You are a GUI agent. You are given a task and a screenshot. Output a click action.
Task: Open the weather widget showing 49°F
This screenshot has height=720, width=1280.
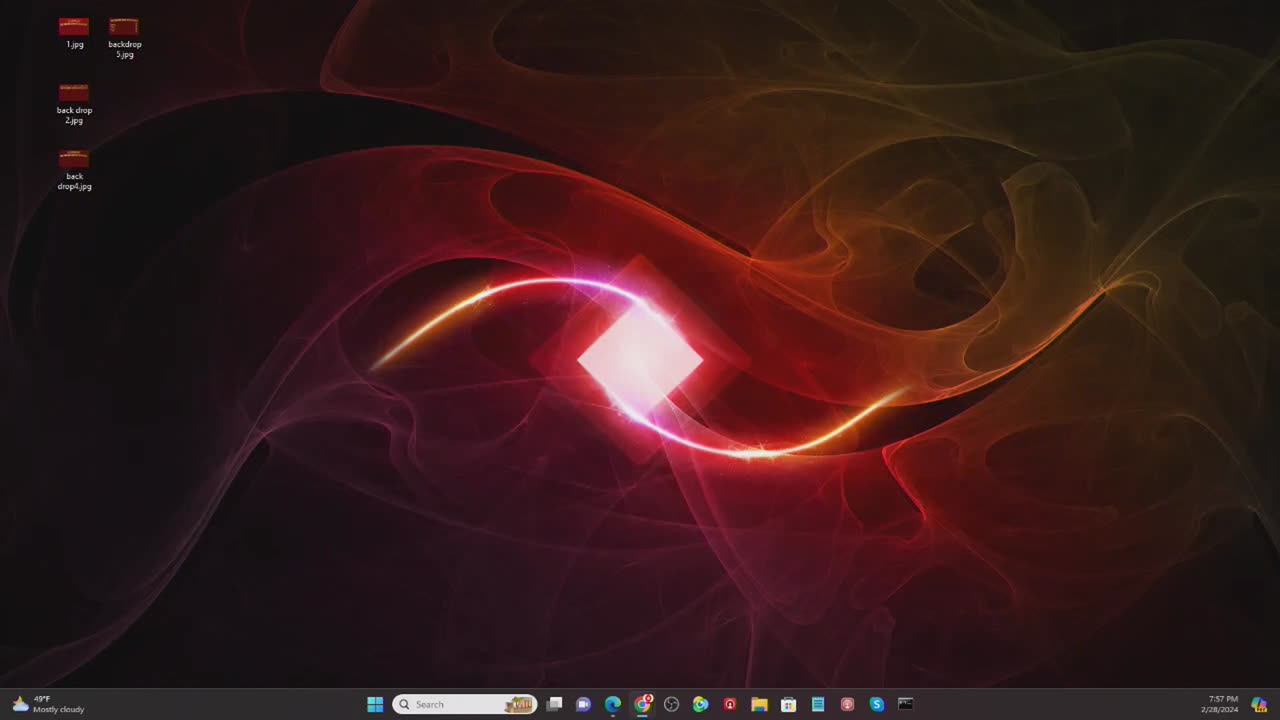(48, 704)
